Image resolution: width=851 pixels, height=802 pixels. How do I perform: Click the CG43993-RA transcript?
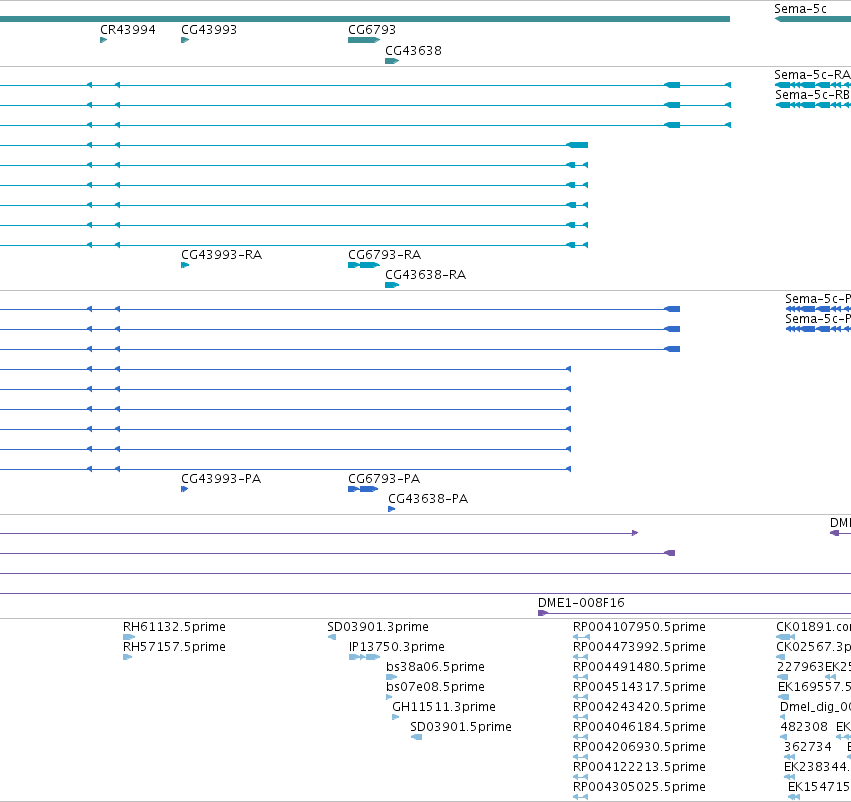pos(185,265)
